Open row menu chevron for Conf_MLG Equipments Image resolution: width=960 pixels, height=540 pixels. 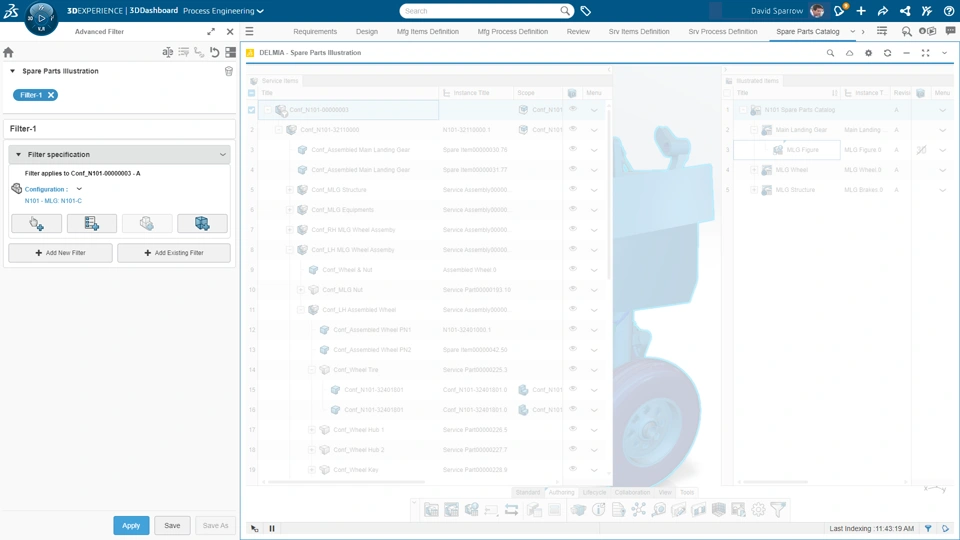coord(594,210)
